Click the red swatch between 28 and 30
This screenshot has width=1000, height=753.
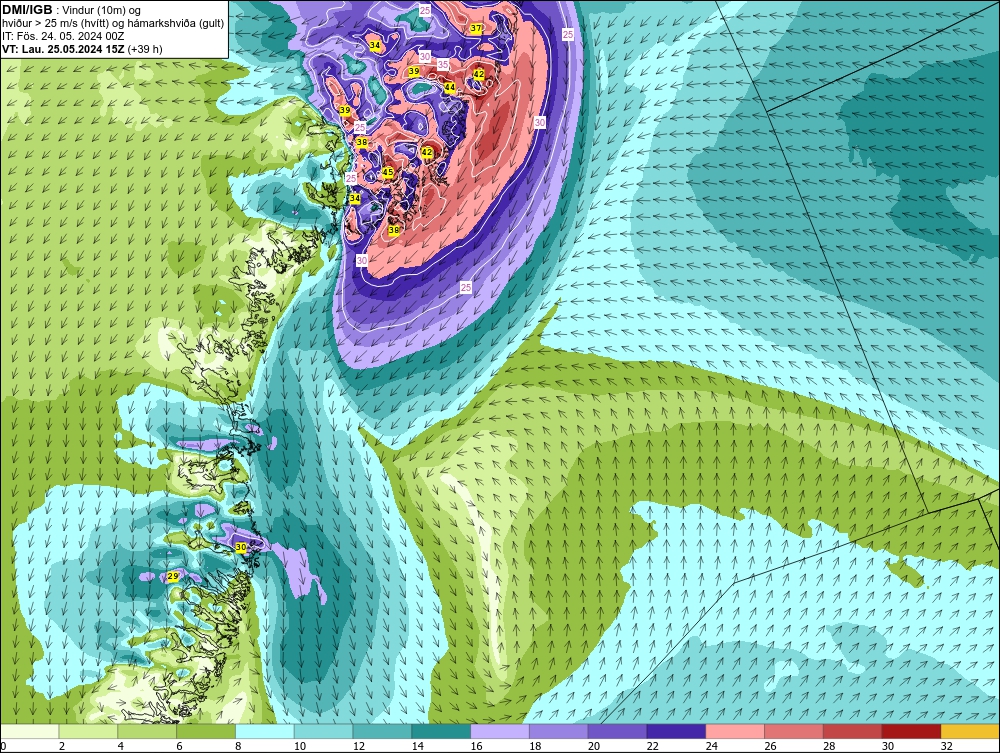(852, 731)
